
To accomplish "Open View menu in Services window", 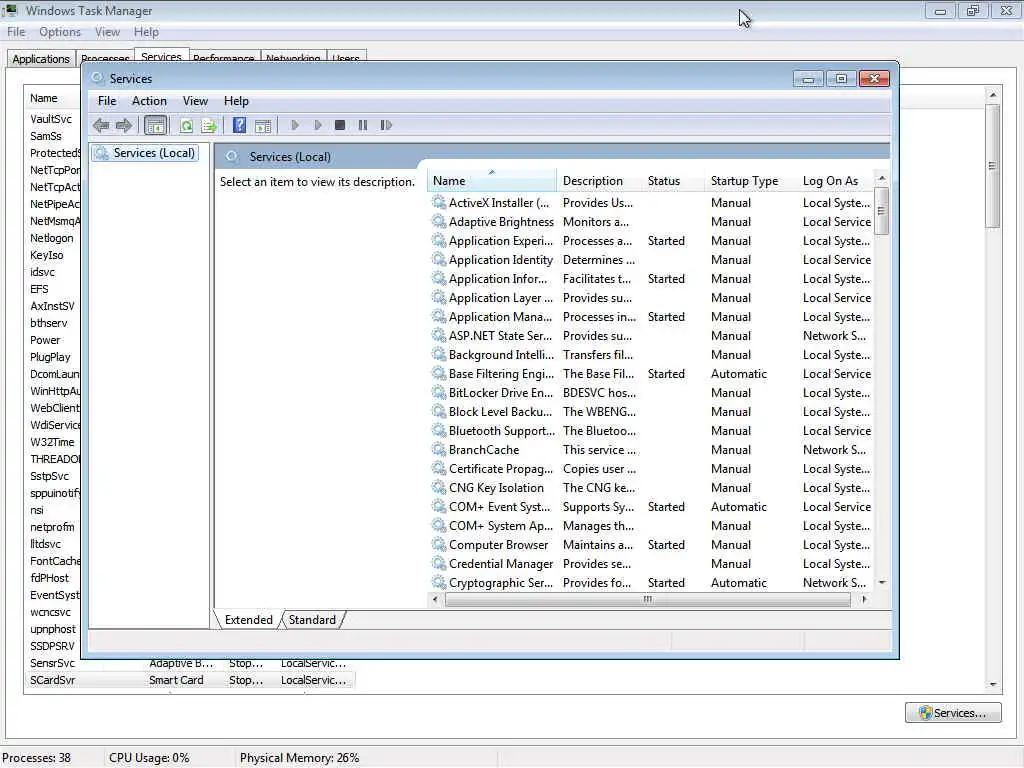I will click(x=195, y=101).
